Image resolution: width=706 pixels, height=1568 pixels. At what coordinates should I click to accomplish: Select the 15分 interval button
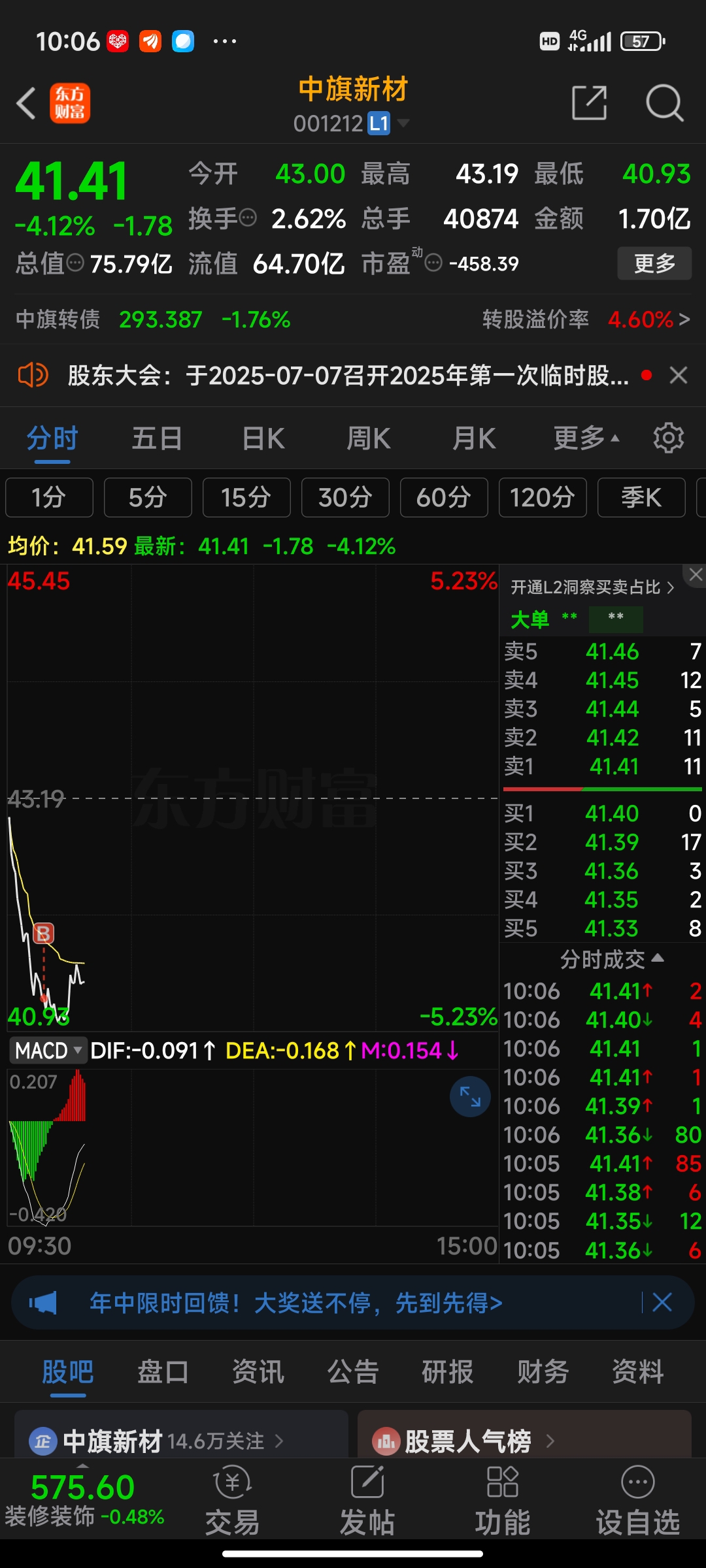click(246, 497)
